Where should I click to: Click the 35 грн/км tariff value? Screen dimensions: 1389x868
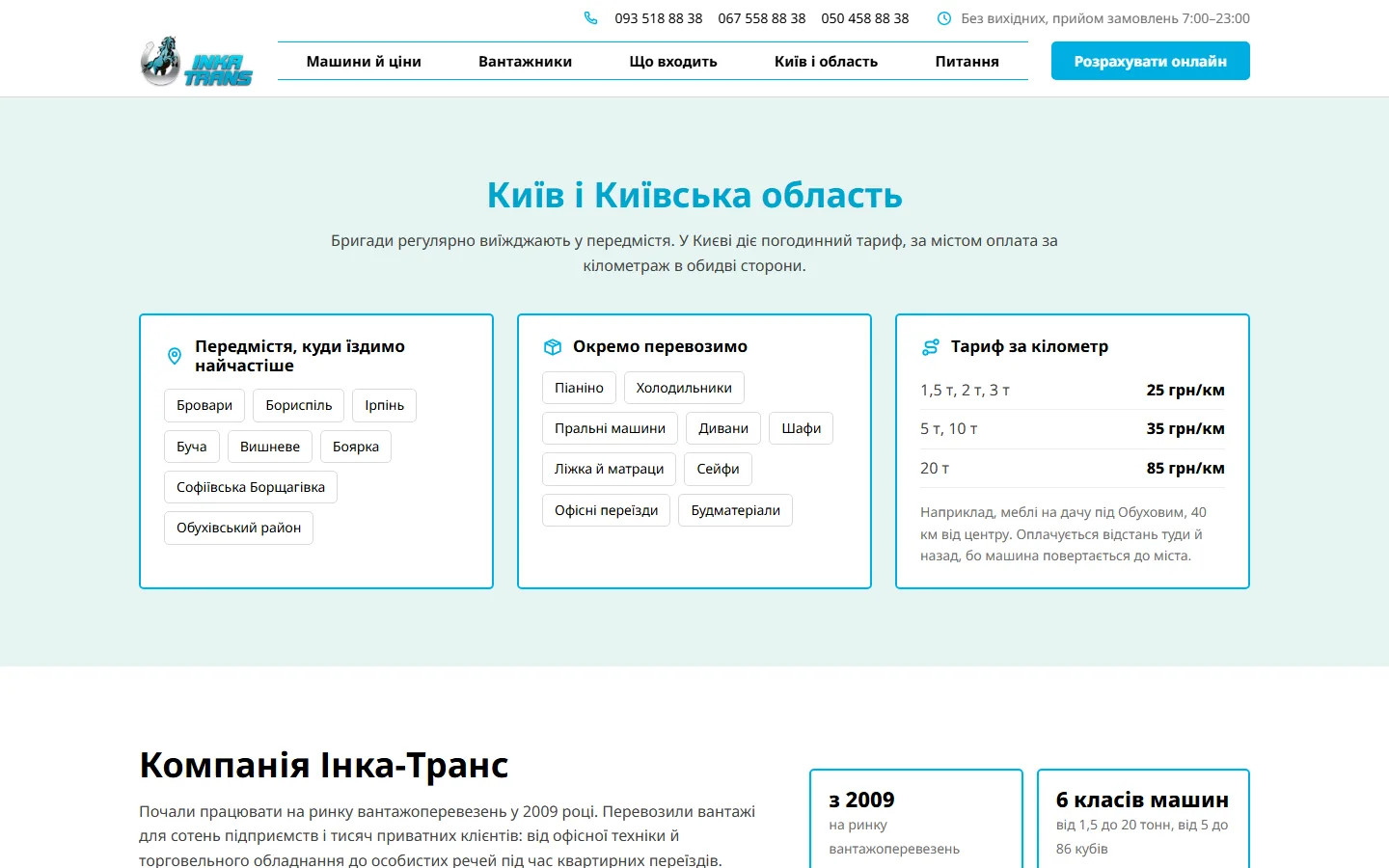1185,429
